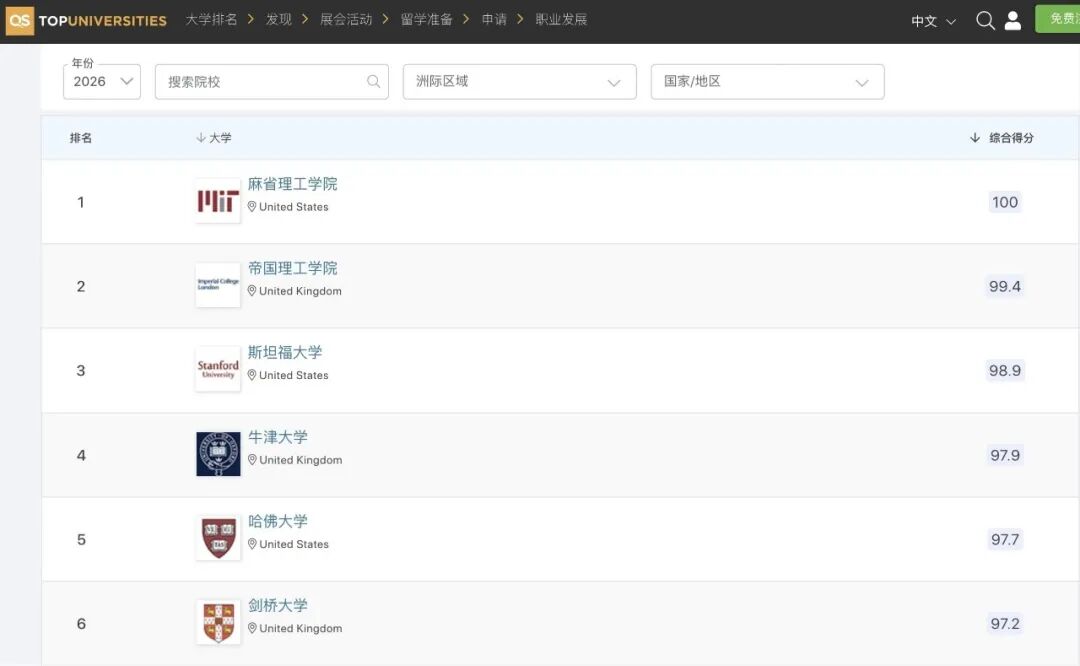Click the green 免费 button in the top bar

click(1058, 19)
